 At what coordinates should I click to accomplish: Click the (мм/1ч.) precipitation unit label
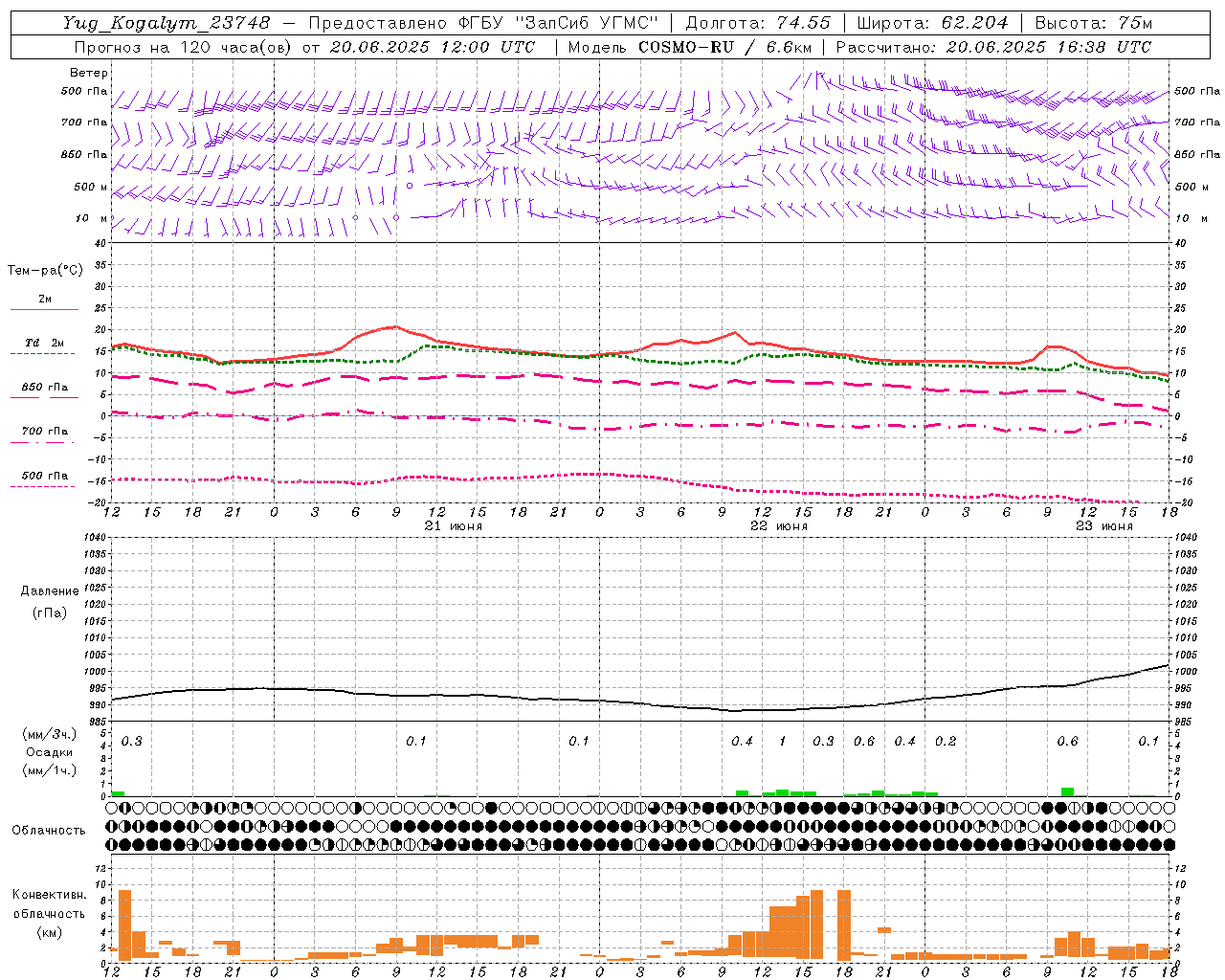click(x=49, y=770)
